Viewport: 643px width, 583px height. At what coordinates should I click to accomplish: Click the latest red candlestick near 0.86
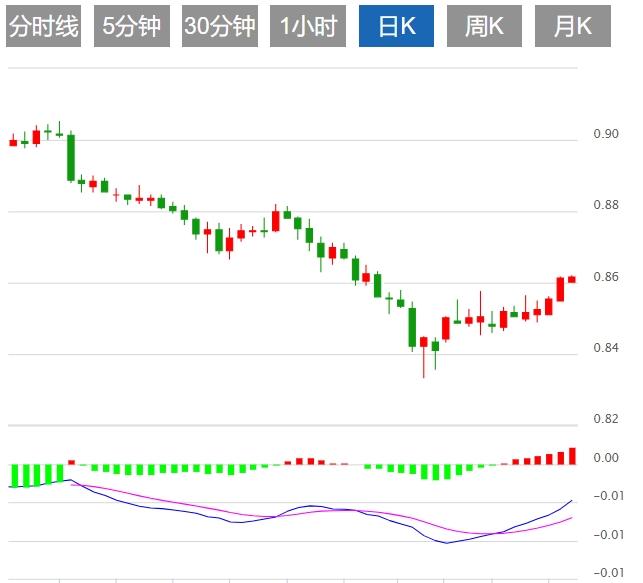pos(572,279)
